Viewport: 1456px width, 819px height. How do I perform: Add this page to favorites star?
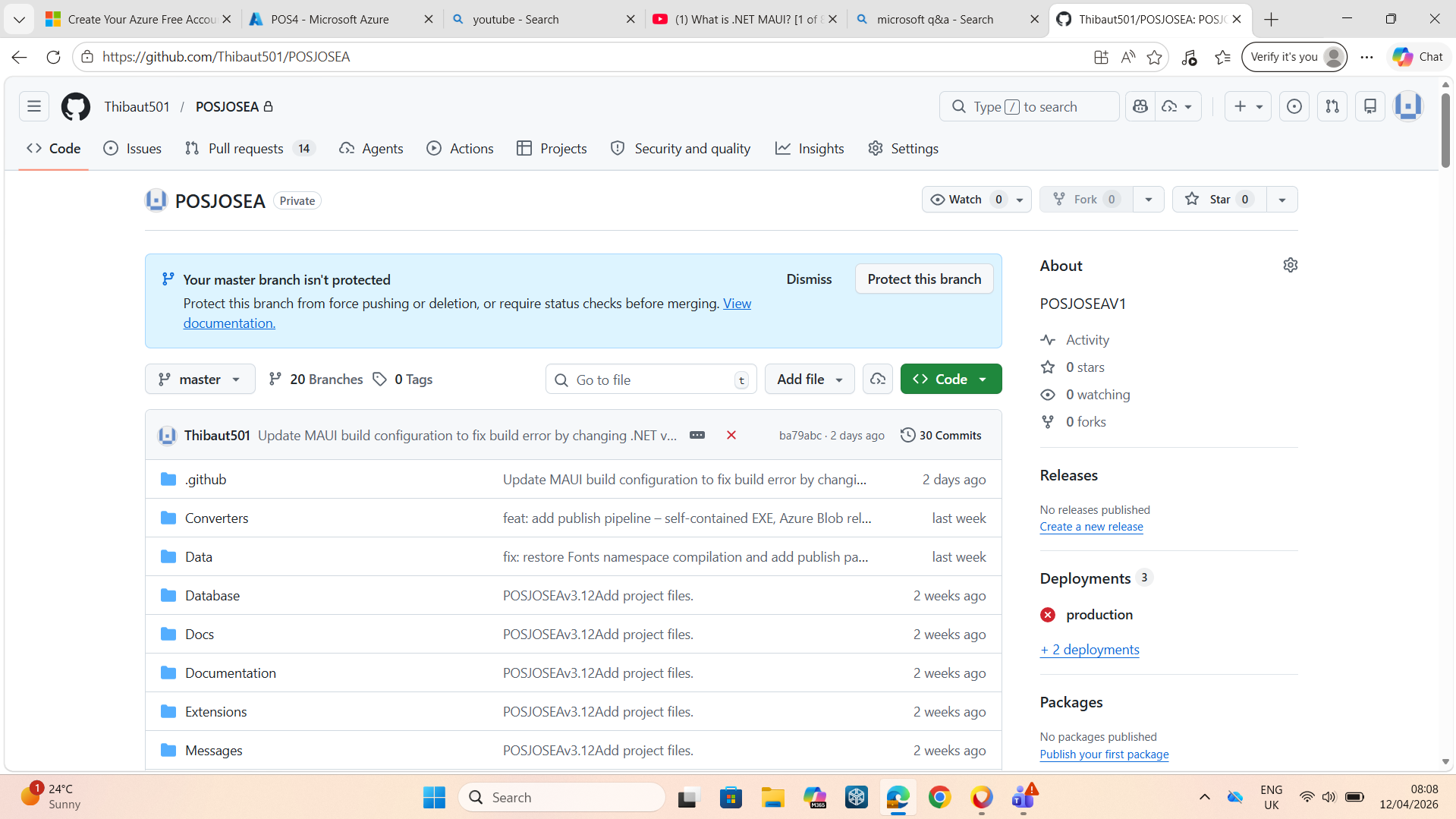(1155, 57)
